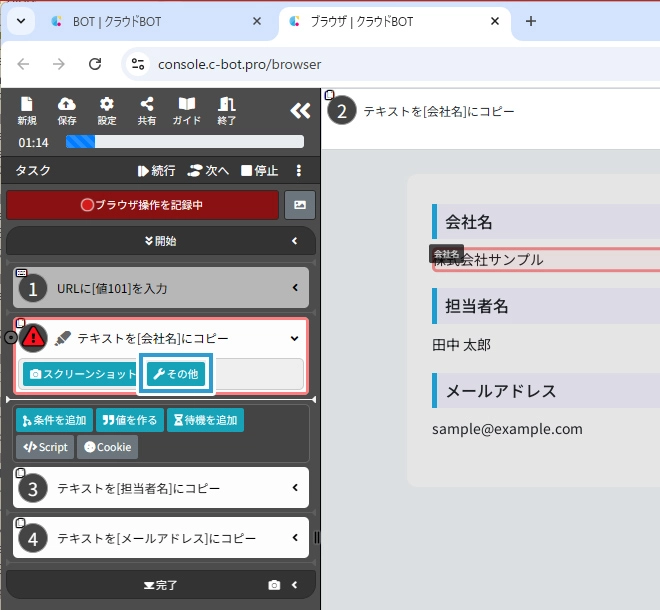The height and width of the screenshot is (610, 660).
Task: Open the ガイド (Guide) book icon
Action: [187, 110]
